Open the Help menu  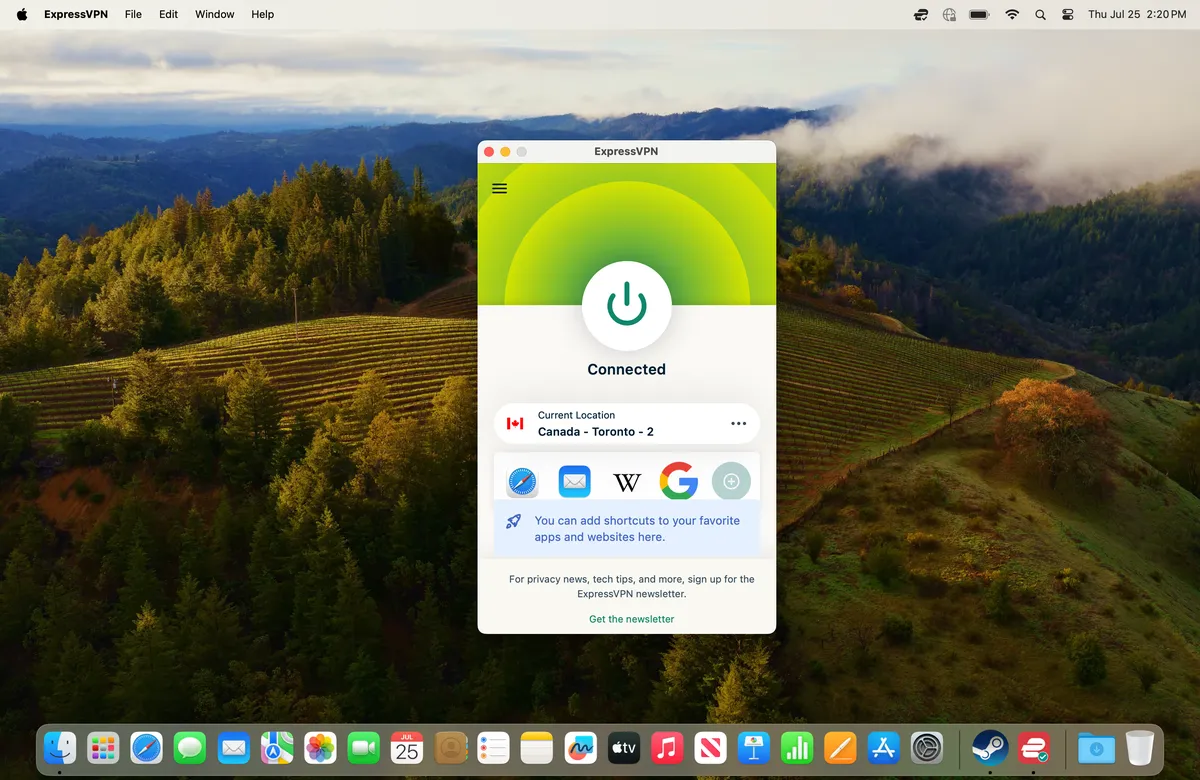(263, 14)
